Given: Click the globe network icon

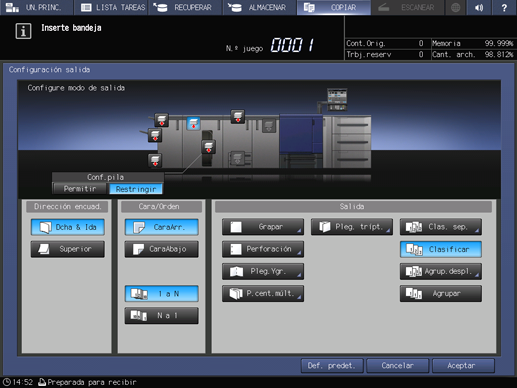Looking at the screenshot, I should click(x=456, y=7).
